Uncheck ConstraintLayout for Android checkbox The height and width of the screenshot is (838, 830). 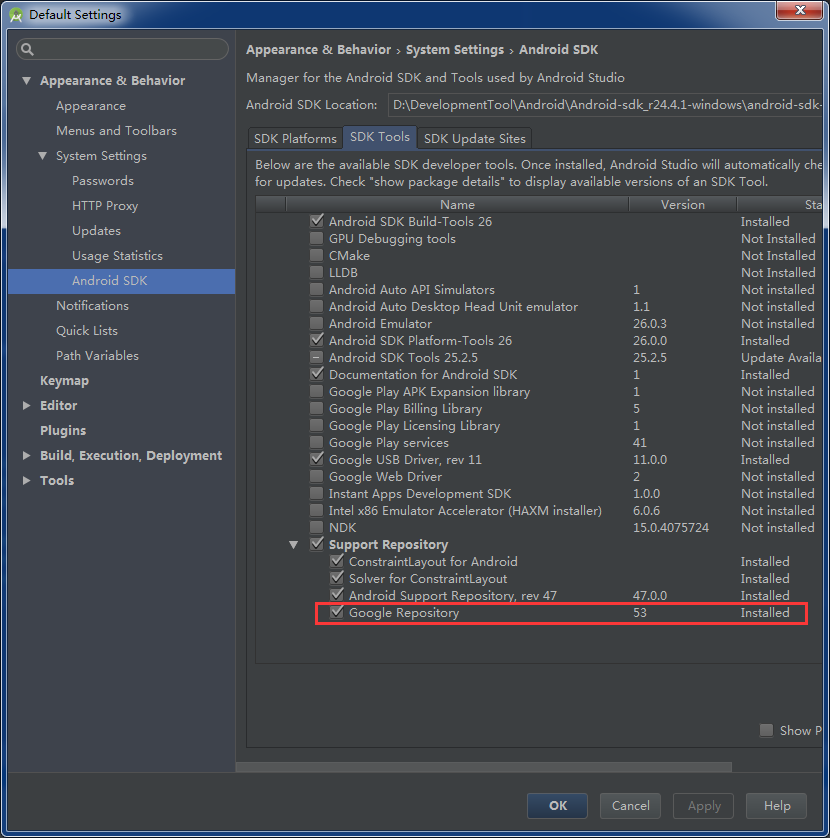(337, 561)
